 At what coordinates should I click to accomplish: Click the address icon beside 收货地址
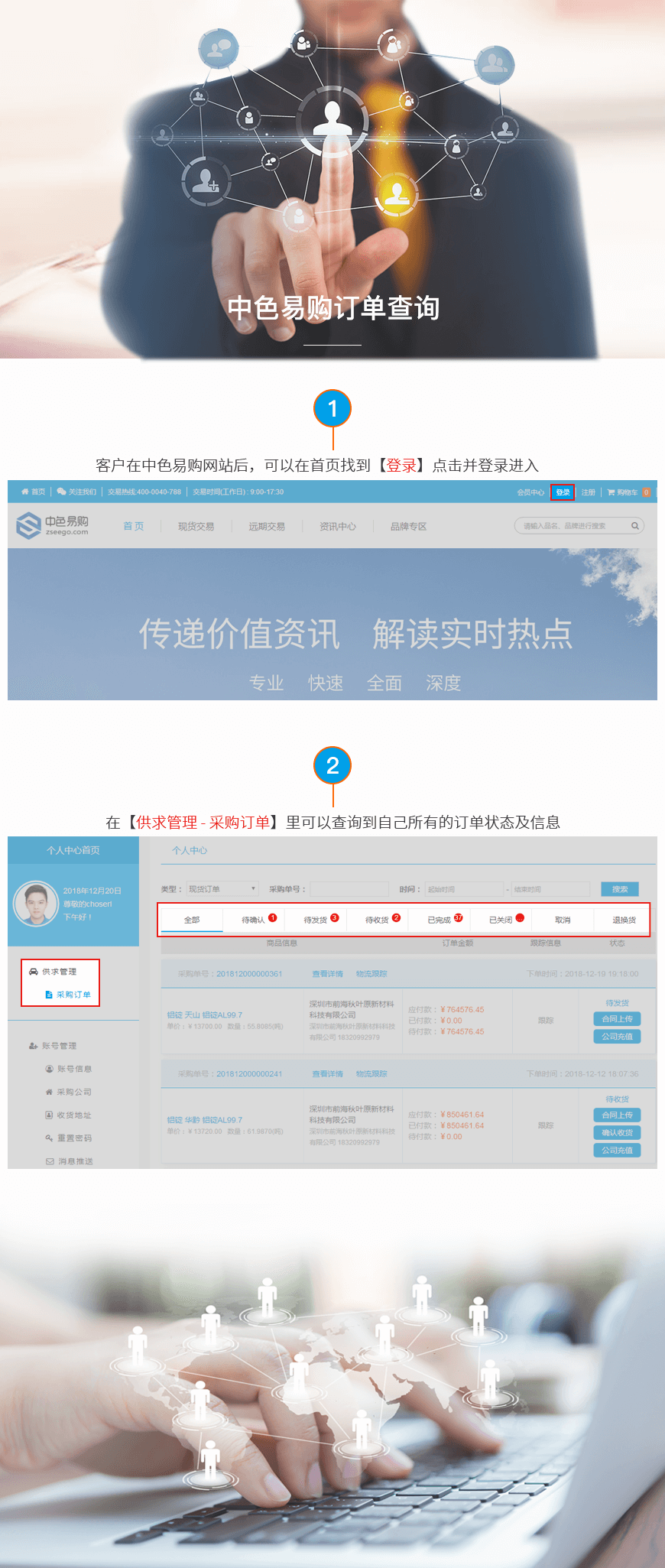(50, 1115)
